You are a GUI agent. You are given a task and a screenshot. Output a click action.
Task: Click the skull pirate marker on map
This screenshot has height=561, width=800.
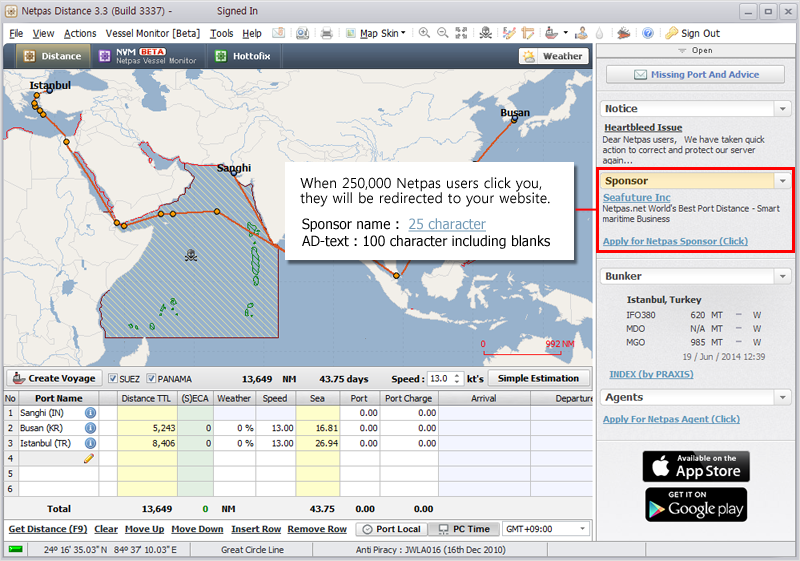pyautogui.click(x=191, y=255)
